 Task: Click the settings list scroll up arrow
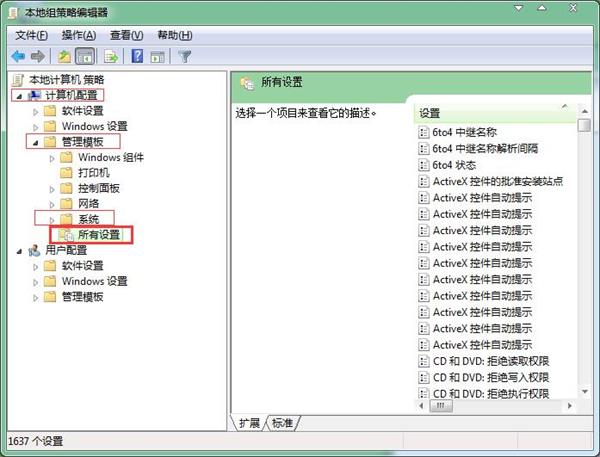click(584, 111)
